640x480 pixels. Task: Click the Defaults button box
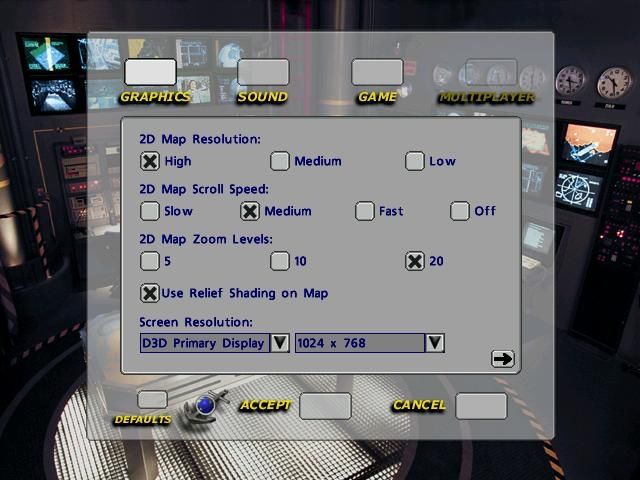pos(152,399)
